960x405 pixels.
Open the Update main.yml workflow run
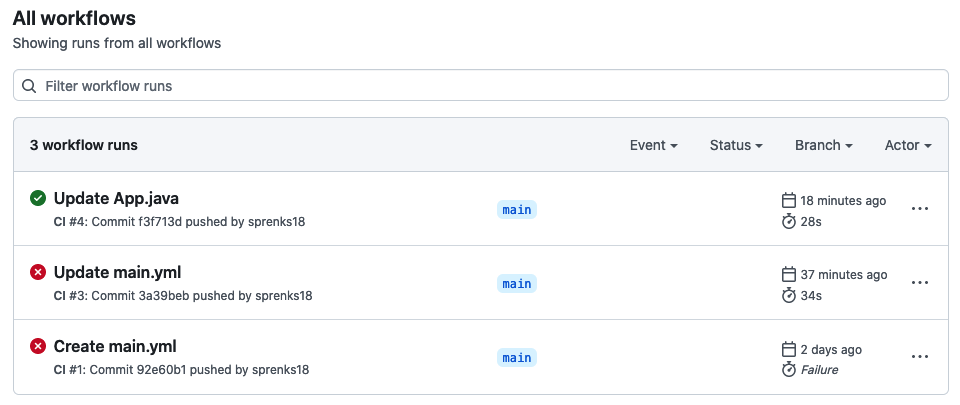118,272
